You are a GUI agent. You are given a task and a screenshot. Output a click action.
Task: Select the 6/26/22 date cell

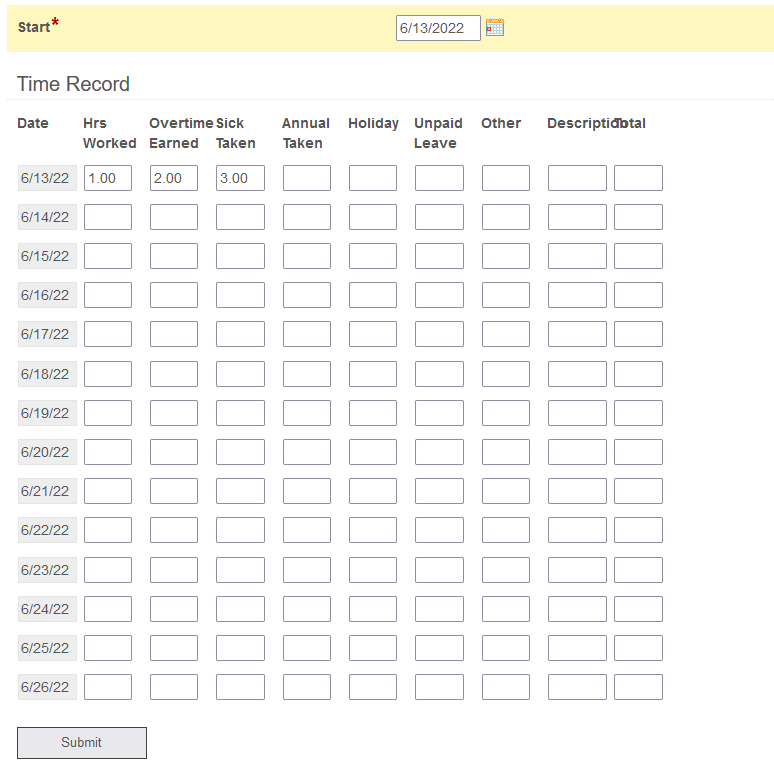point(46,687)
